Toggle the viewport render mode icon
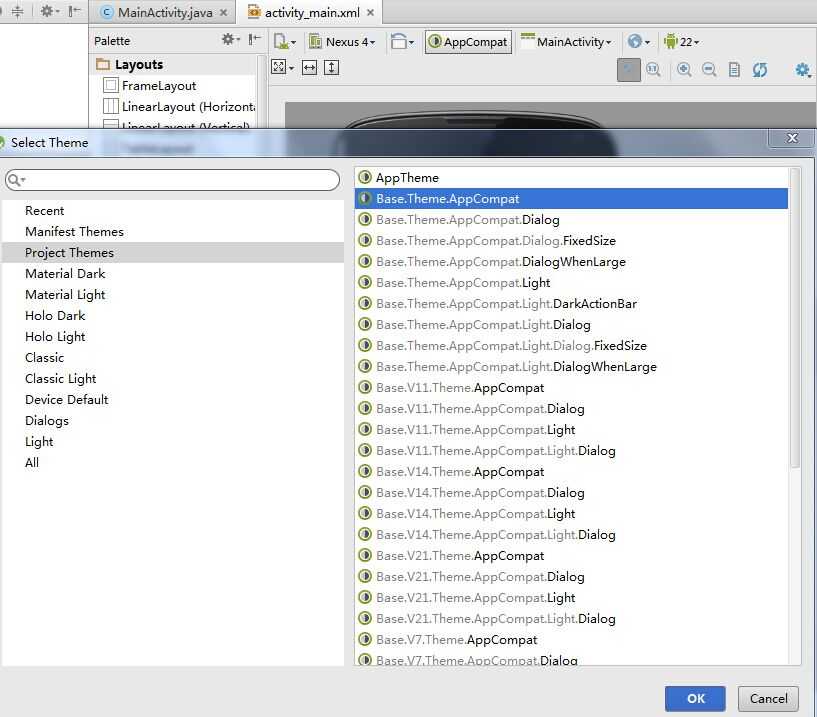Viewport: 817px width, 717px height. pos(282,67)
